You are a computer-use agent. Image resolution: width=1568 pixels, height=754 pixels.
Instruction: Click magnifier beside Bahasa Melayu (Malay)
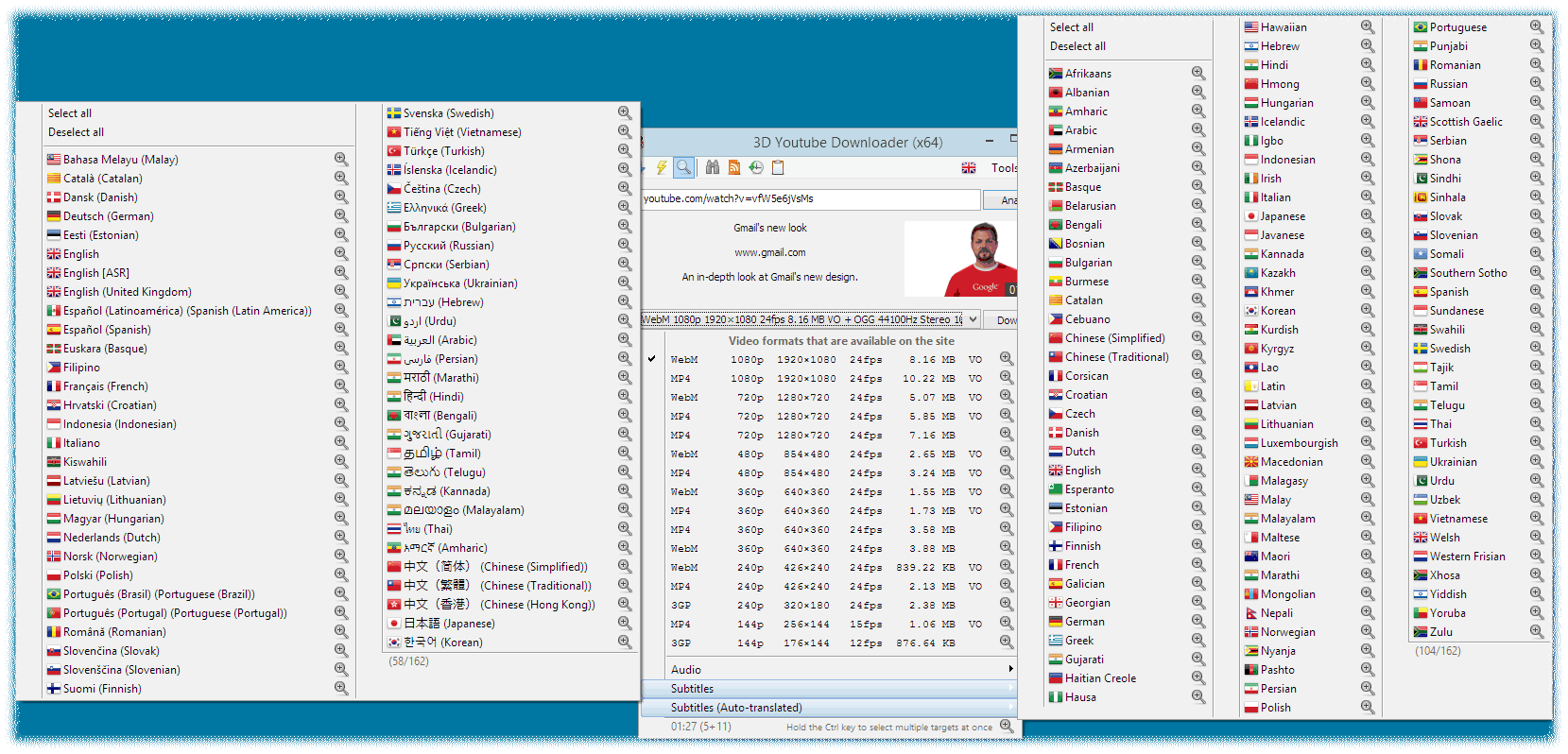click(x=341, y=160)
